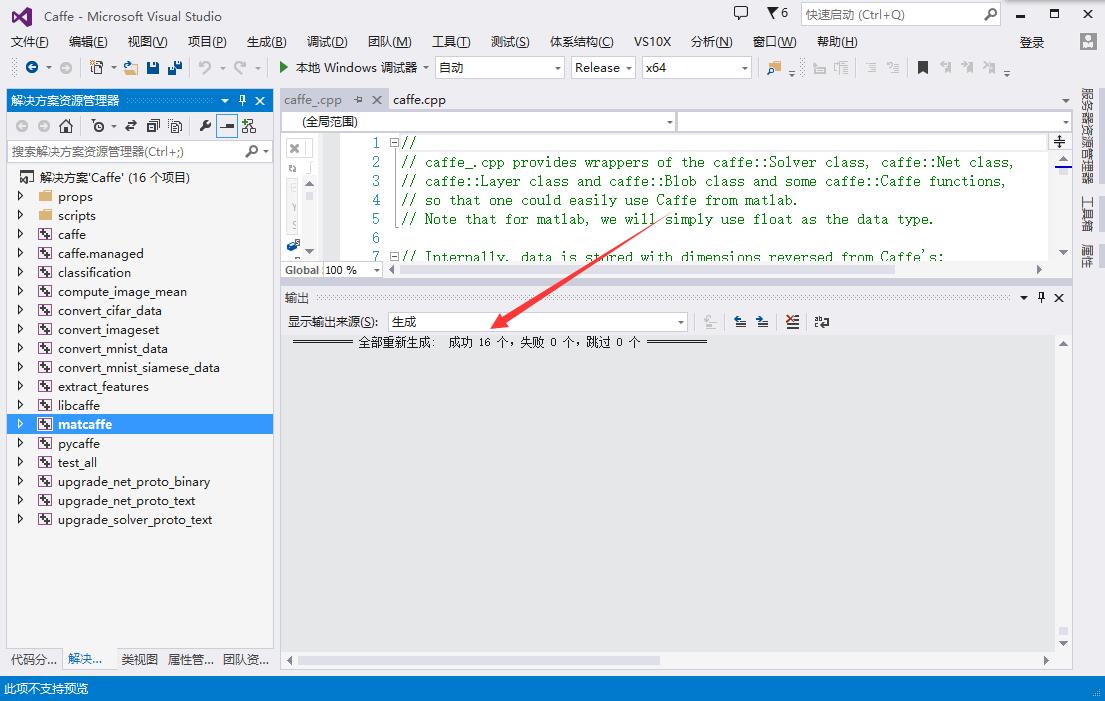This screenshot has height=701, width=1105.
Task: Toggle Word Wrap in the Output panel
Action: coord(822,321)
